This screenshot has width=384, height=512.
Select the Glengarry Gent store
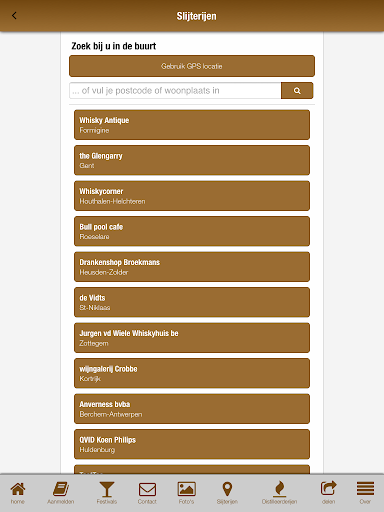(192, 160)
